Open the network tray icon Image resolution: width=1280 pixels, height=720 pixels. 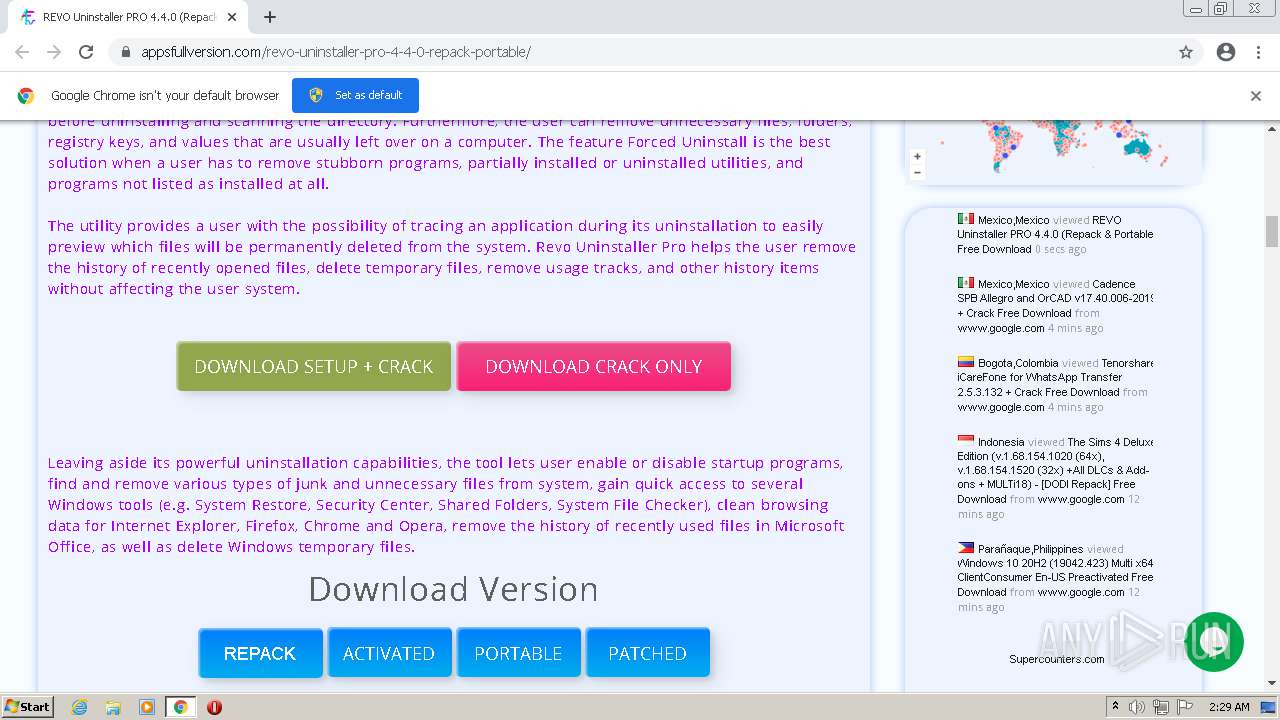tap(1161, 707)
